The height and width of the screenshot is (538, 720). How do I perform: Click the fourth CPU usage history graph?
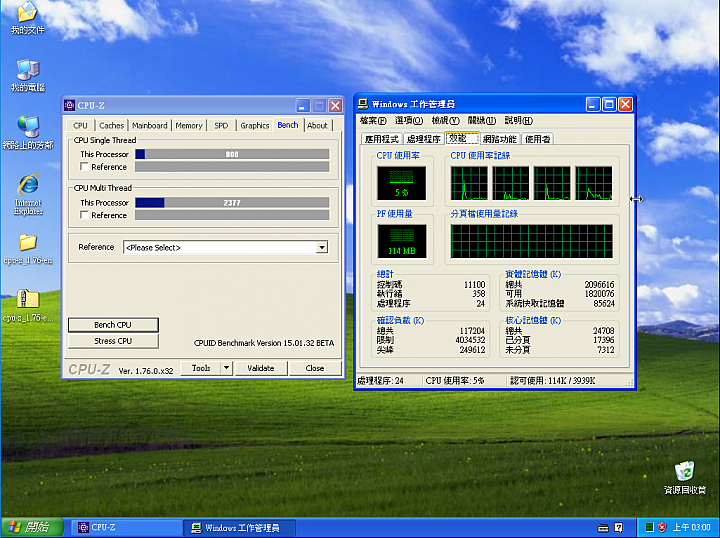point(593,183)
